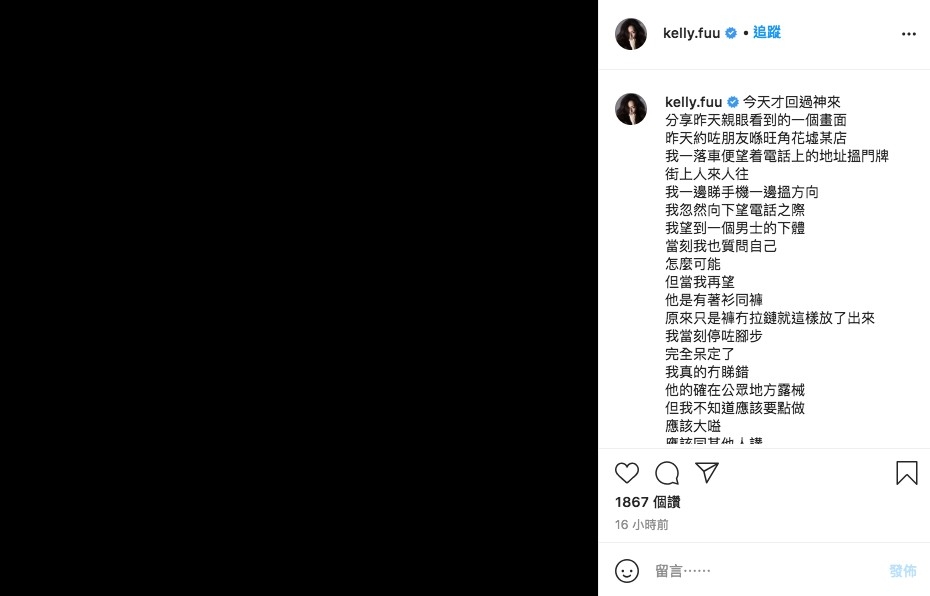
Task: Open the 16 小時前 timestamp link
Action: pos(641,525)
